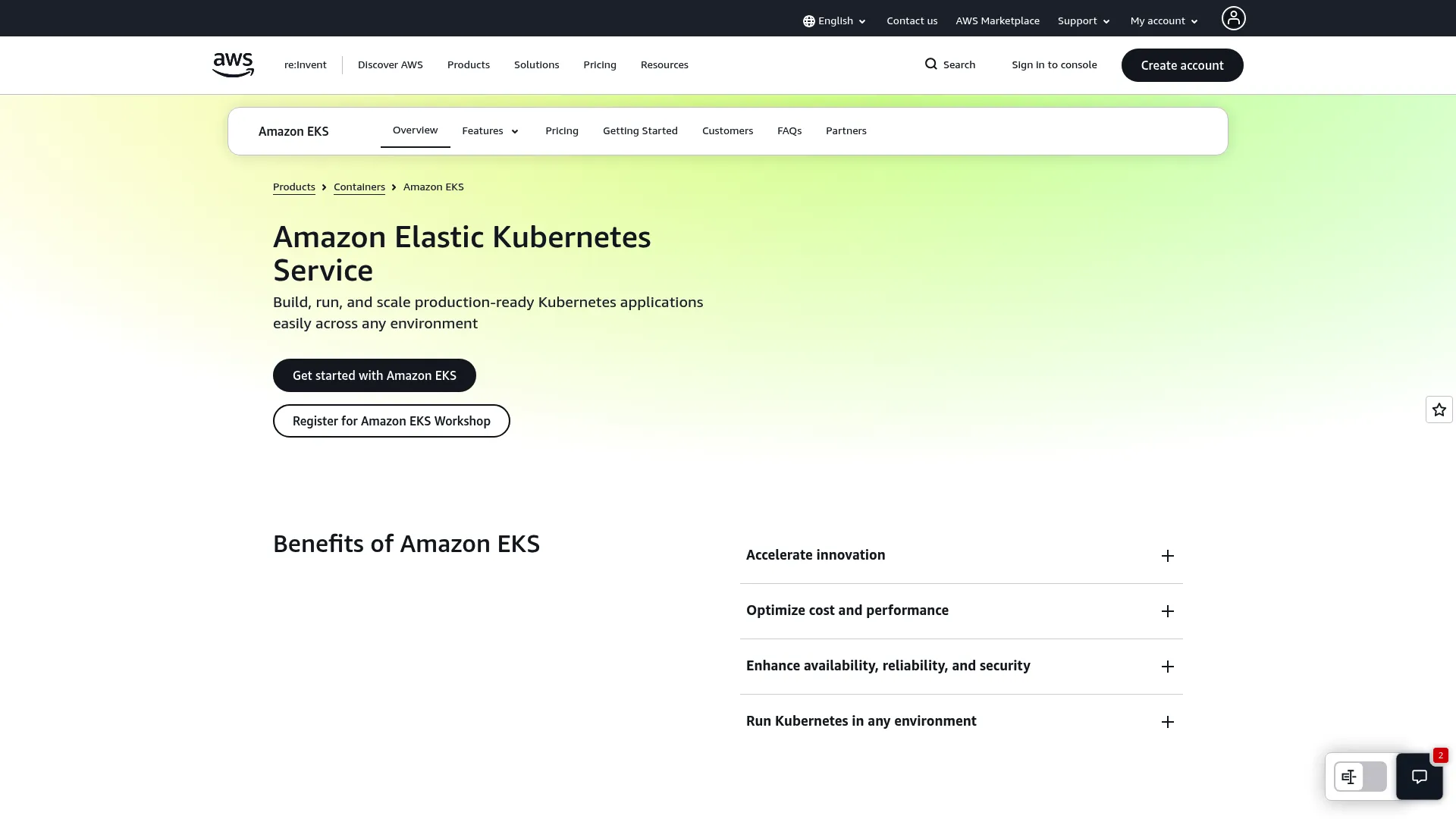Open AWS Marketplace link
The image size is (1456, 819).
[997, 21]
